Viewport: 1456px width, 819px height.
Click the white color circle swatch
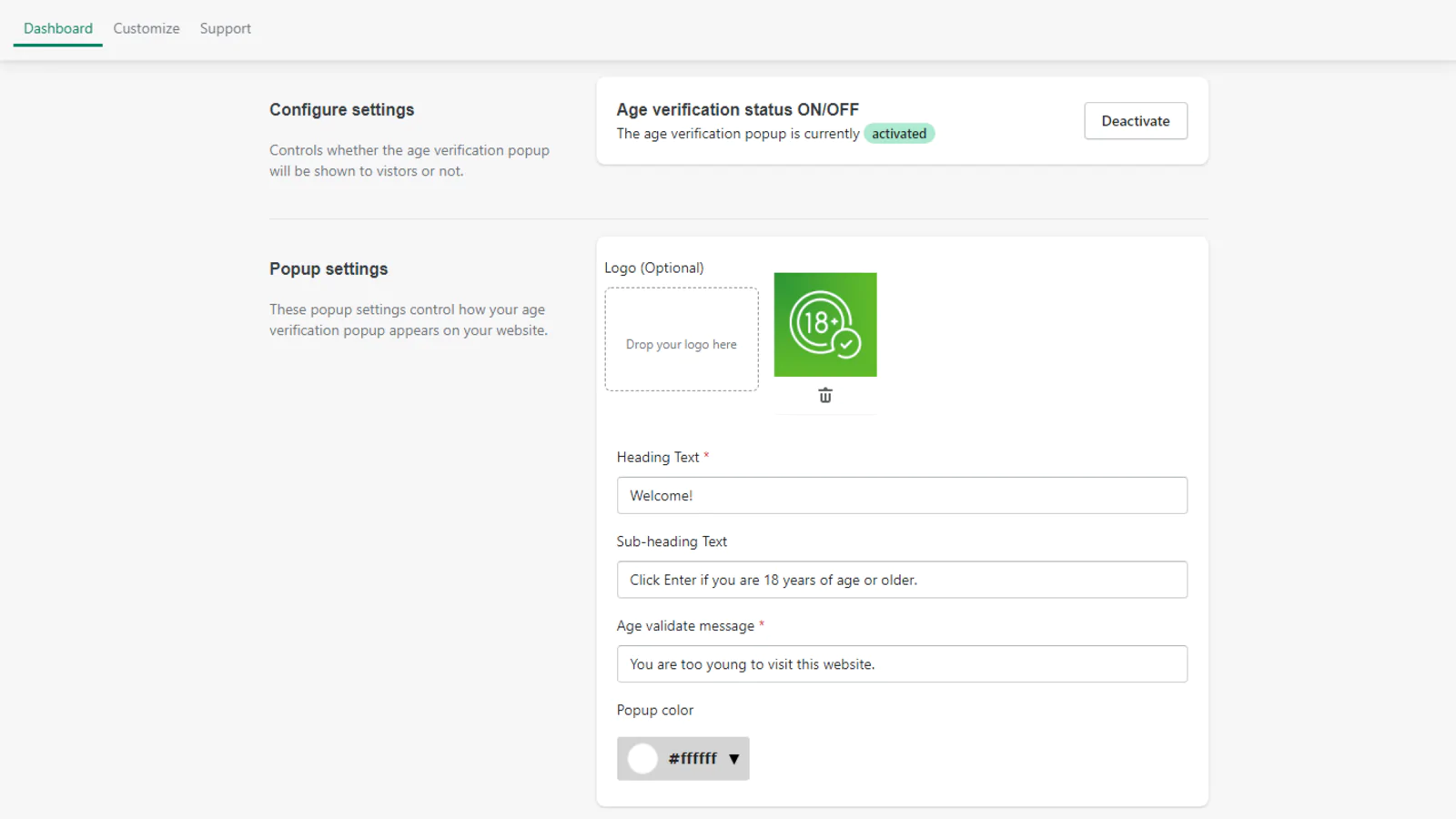point(642,759)
